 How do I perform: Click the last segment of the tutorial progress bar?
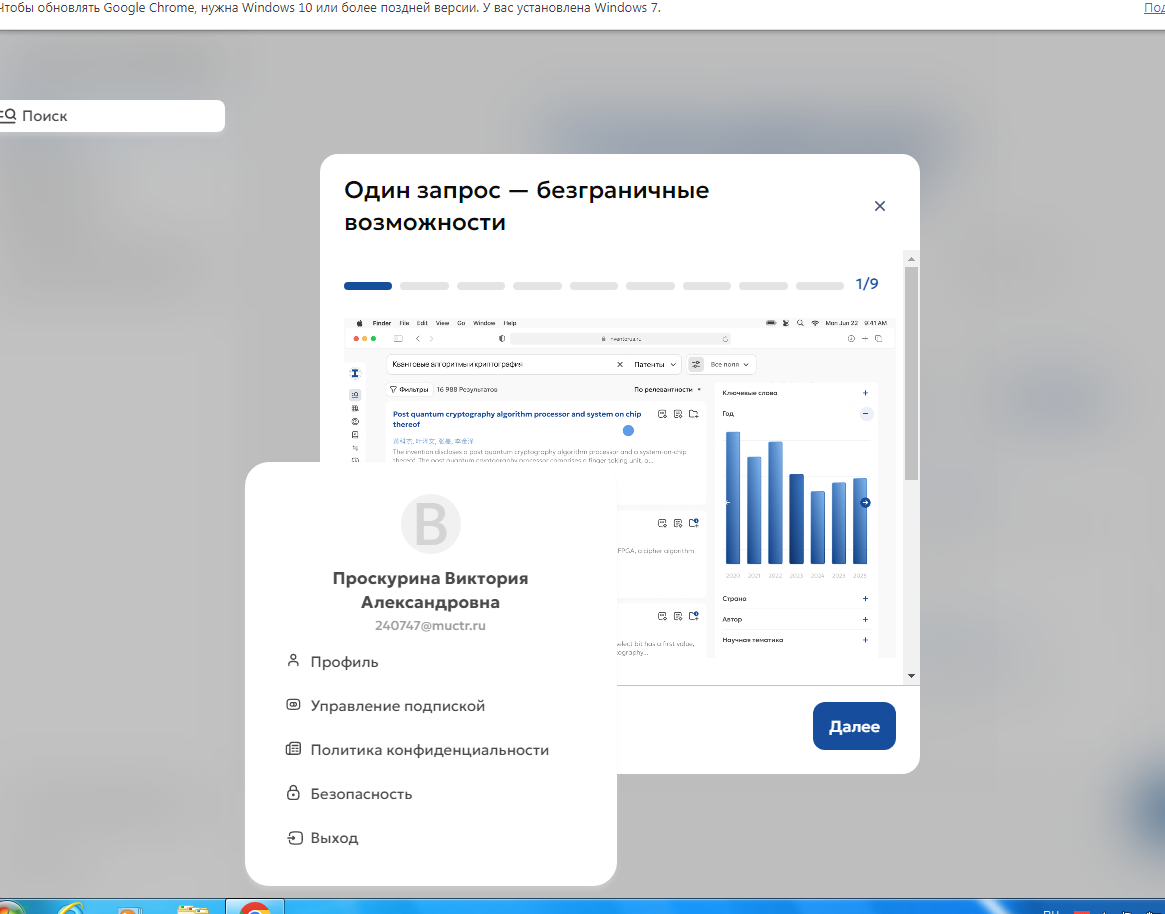click(x=819, y=285)
